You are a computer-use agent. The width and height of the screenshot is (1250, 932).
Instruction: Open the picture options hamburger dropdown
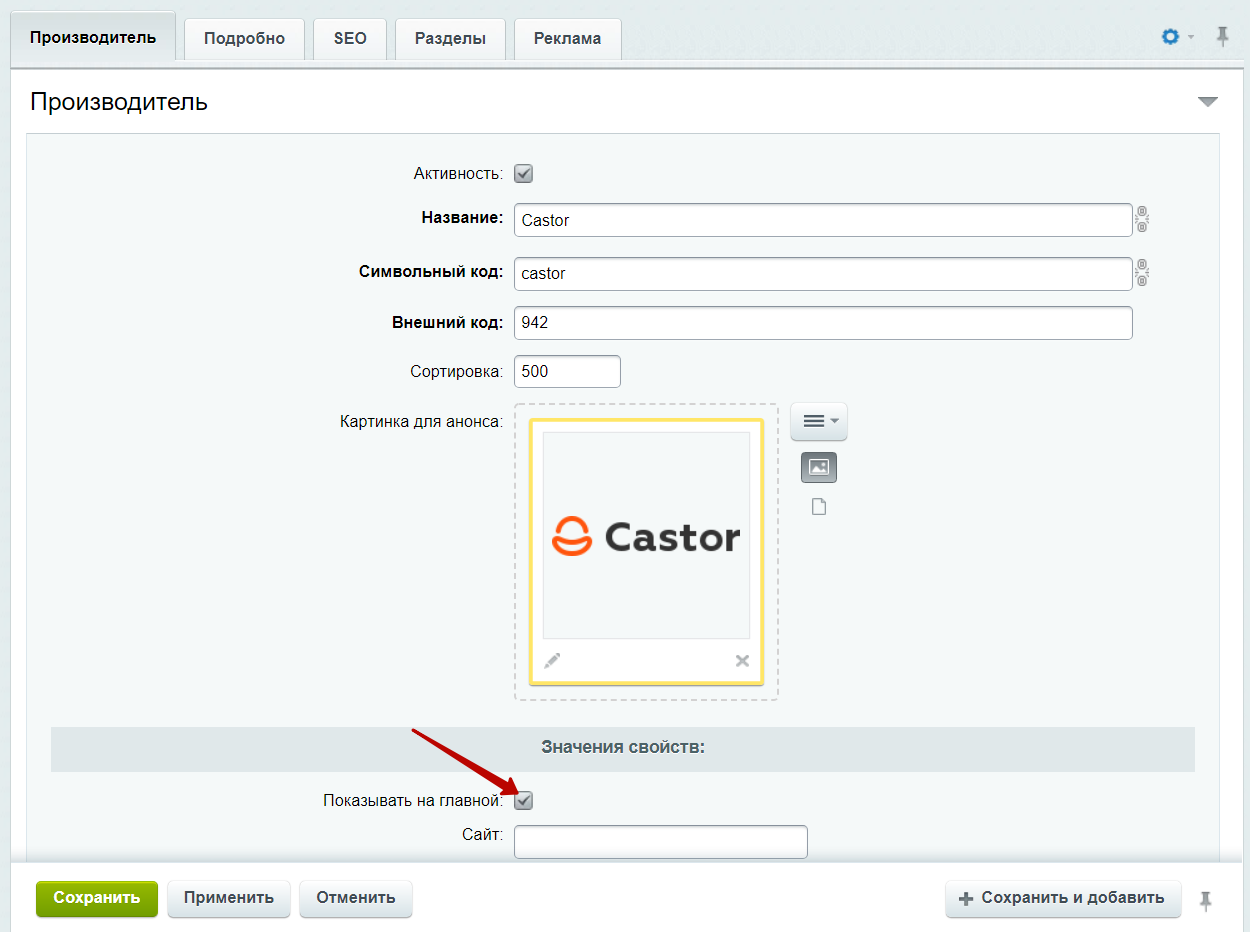tap(819, 421)
